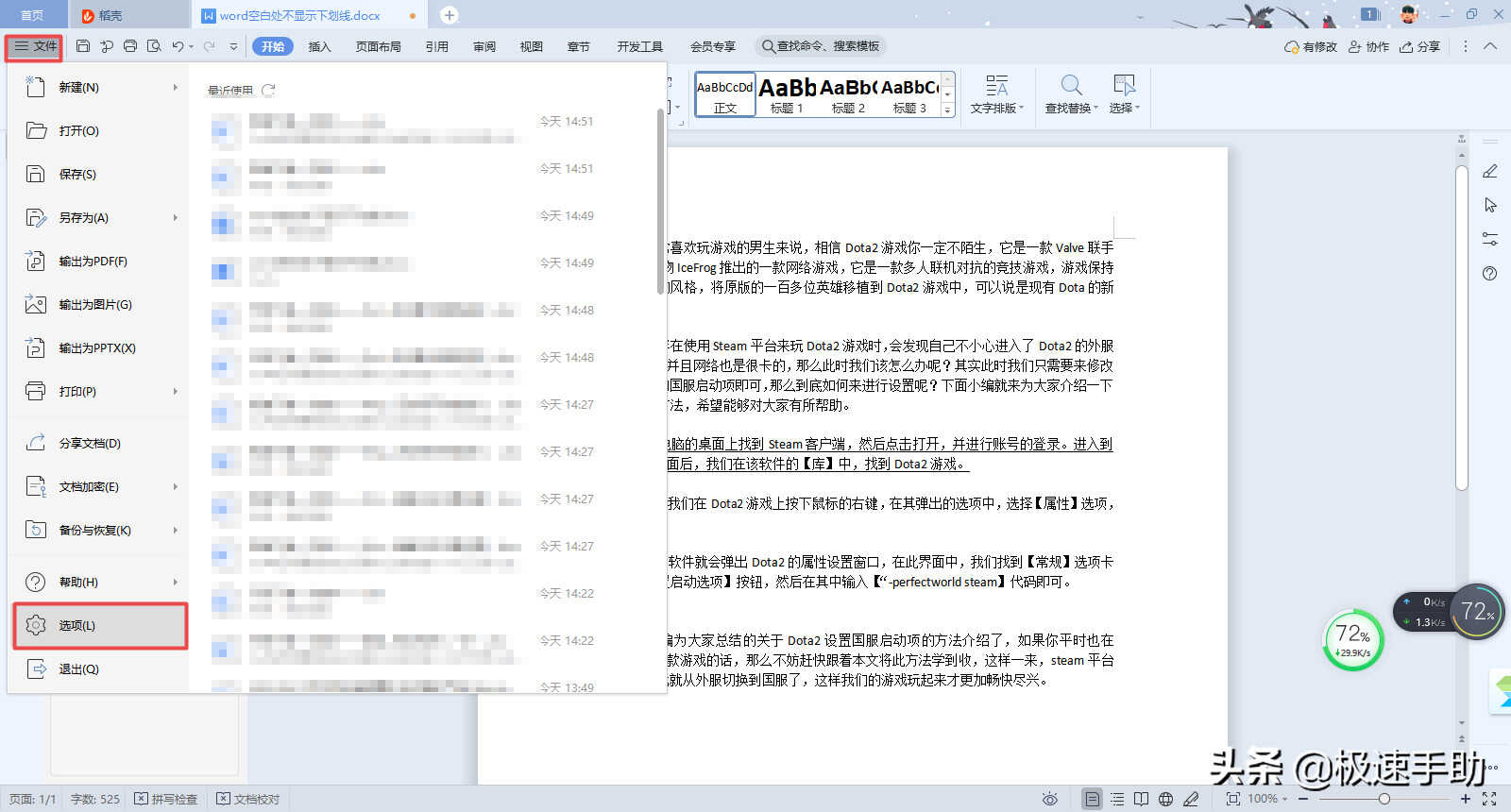Select the 开始 ribbon tab
Viewport: 1511px width, 812px height.
tap(273, 46)
